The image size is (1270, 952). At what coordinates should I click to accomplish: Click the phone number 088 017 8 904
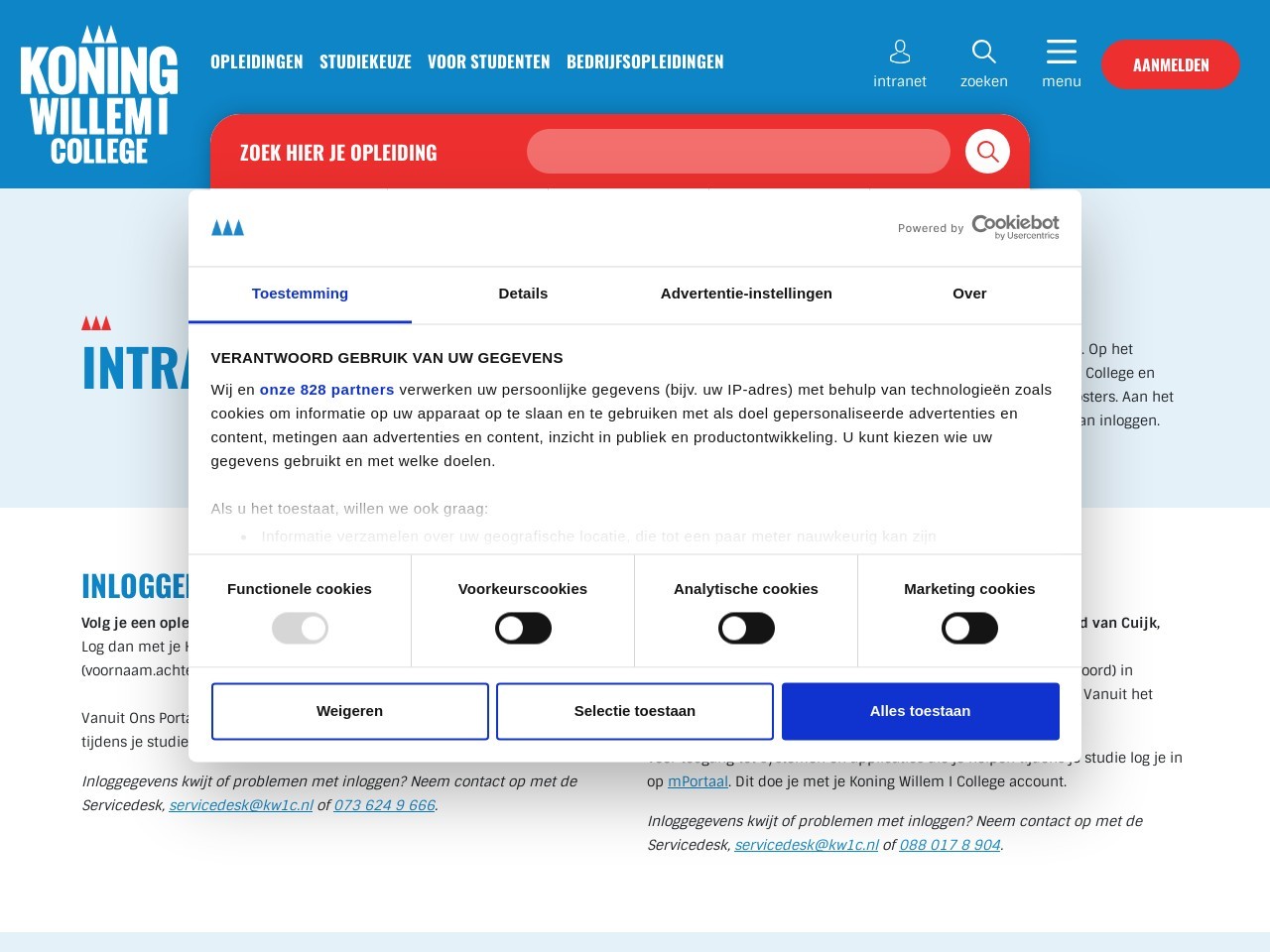[950, 845]
